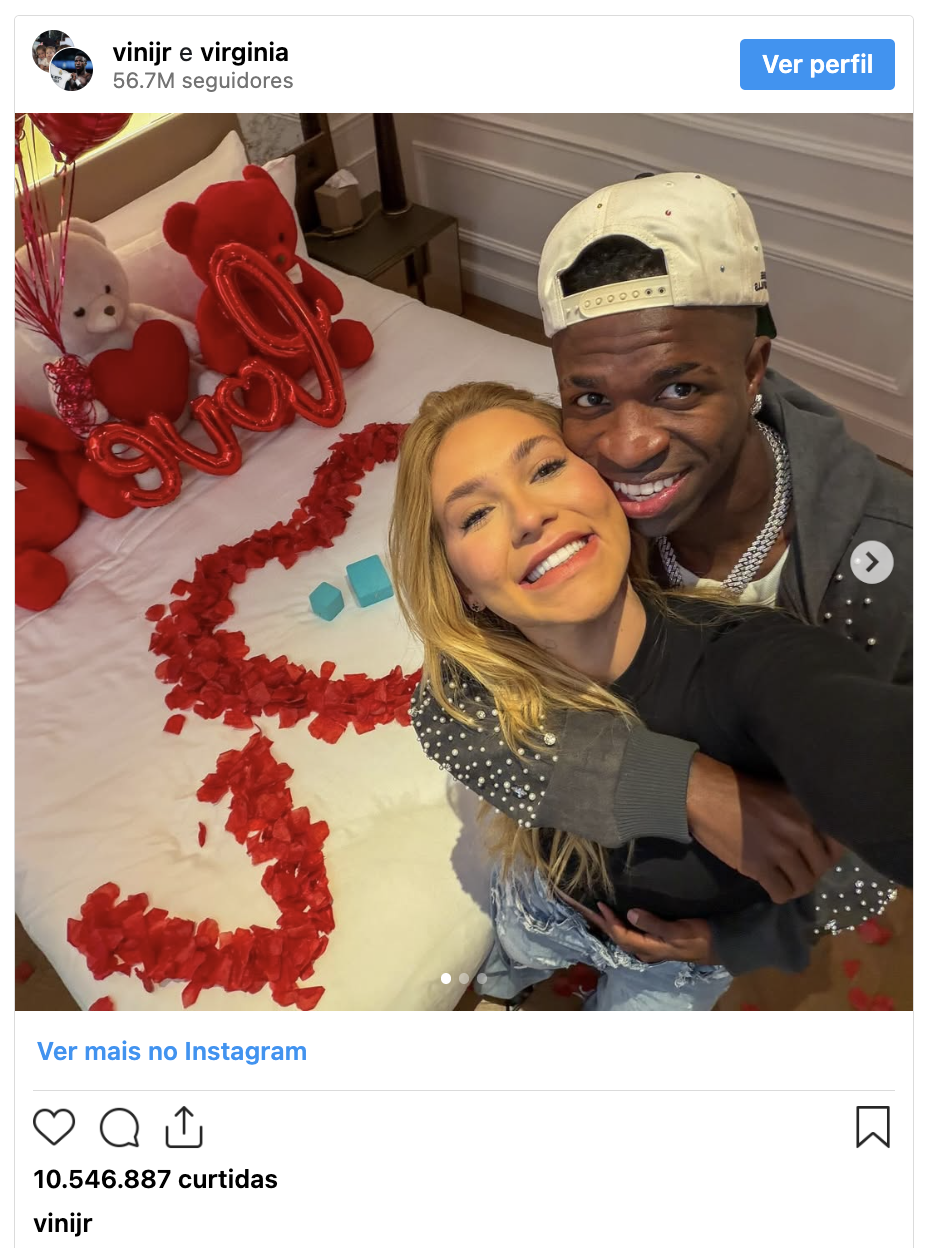This screenshot has height=1248, width=946.
Task: Open Ver mais no Instagram link
Action: click(x=172, y=1051)
